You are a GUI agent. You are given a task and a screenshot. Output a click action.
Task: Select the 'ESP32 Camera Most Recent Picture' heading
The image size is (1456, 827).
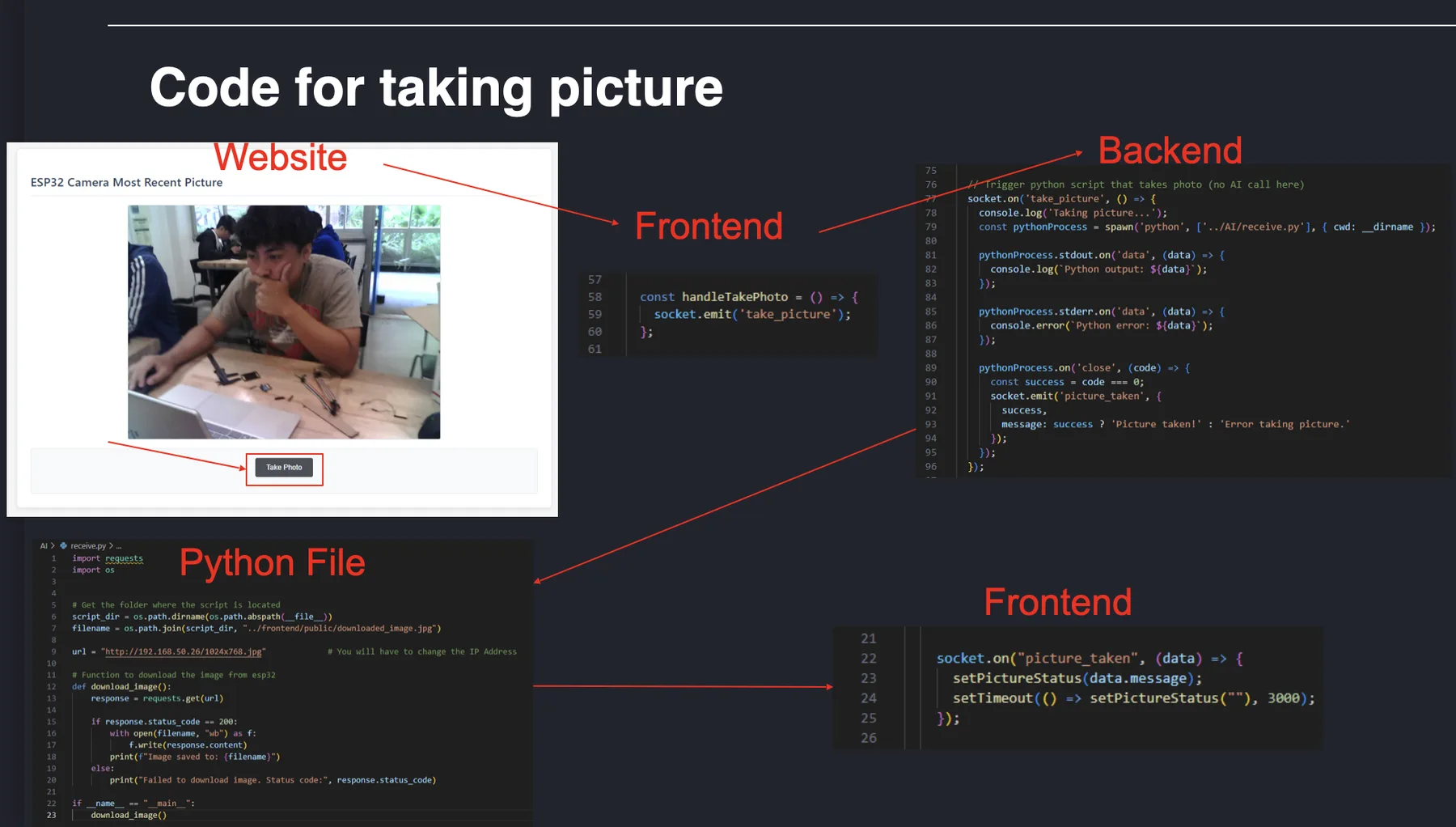click(x=126, y=183)
